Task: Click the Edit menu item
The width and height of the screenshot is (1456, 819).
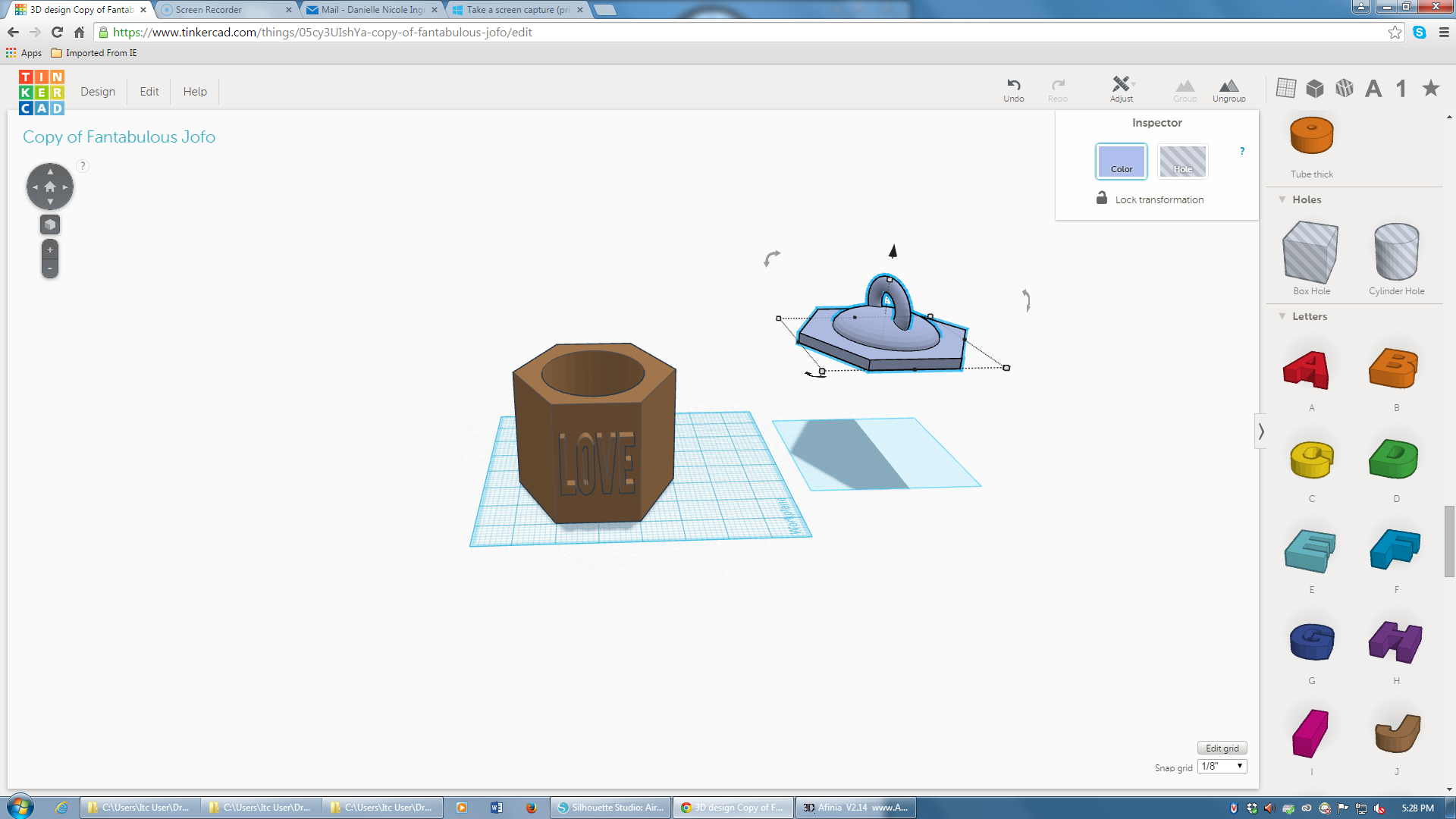Action: 148,91
